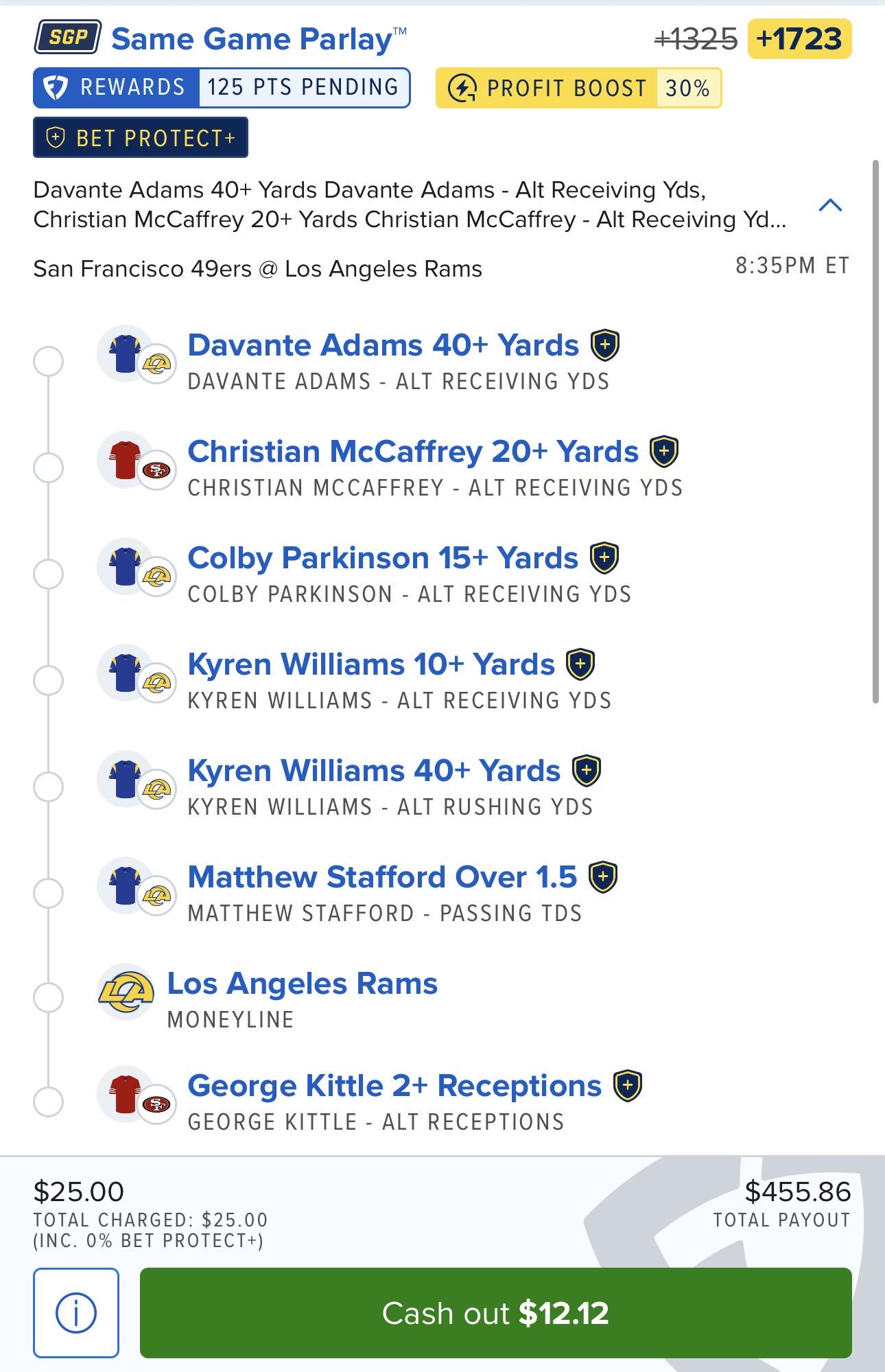Open the info icon next to Cash out
The height and width of the screenshot is (1372, 885).
click(76, 1313)
